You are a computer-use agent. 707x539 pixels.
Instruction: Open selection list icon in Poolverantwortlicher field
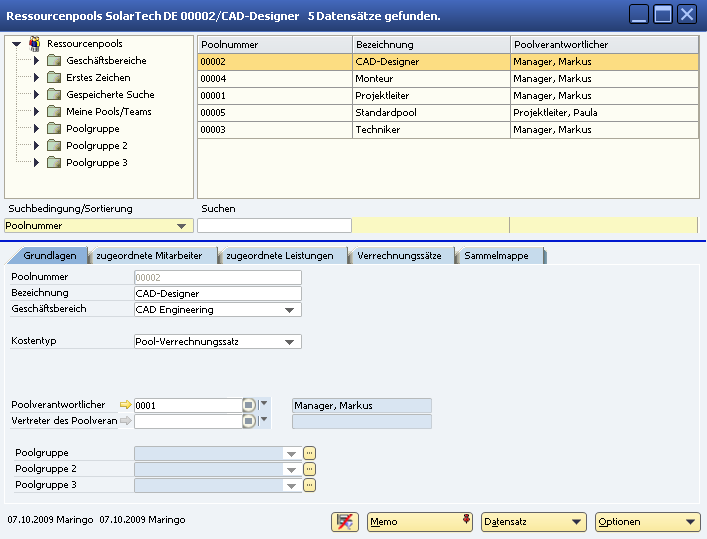pyautogui.click(x=248, y=405)
